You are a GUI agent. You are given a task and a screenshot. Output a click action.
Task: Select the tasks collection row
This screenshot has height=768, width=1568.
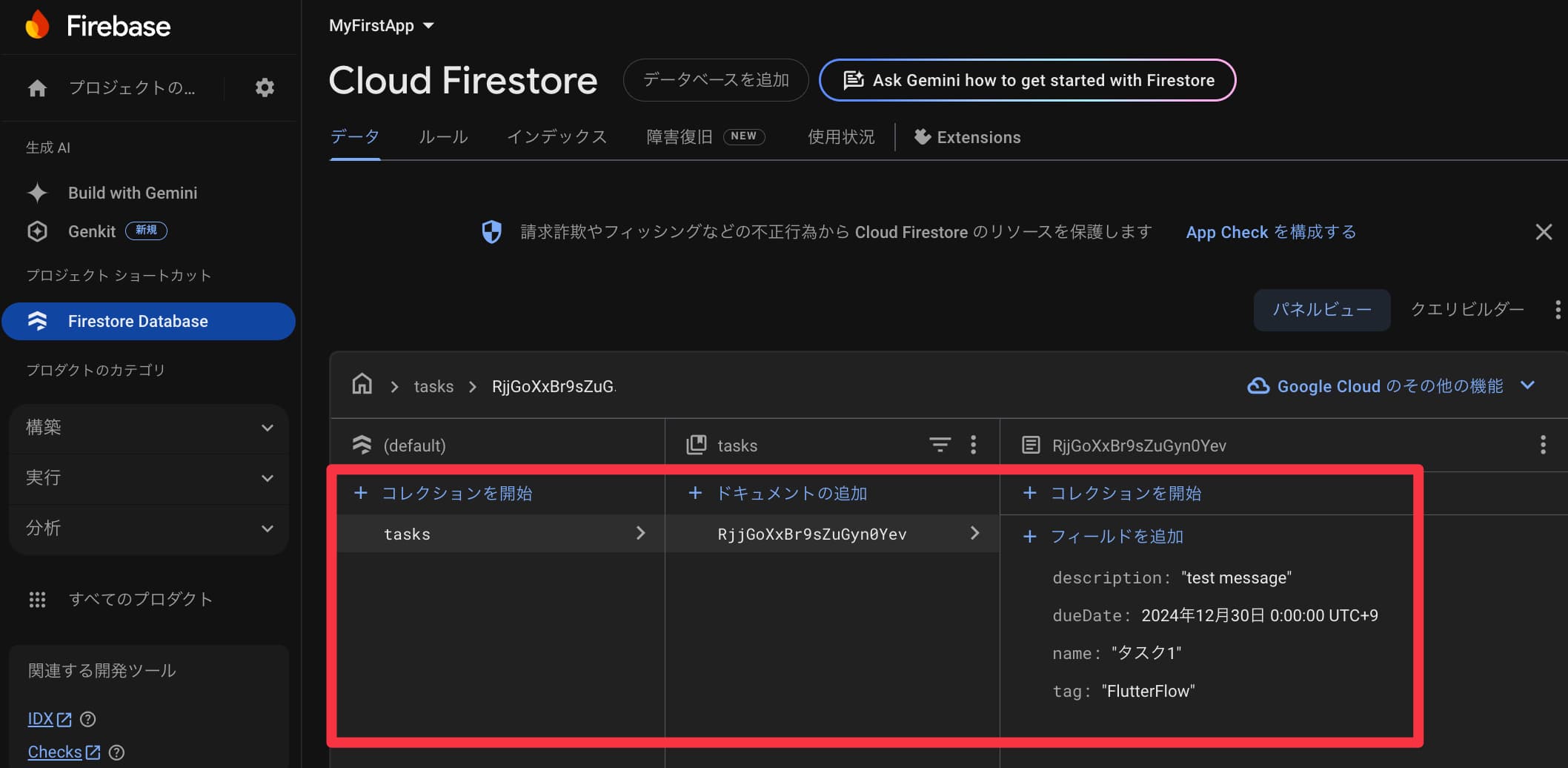click(x=501, y=534)
